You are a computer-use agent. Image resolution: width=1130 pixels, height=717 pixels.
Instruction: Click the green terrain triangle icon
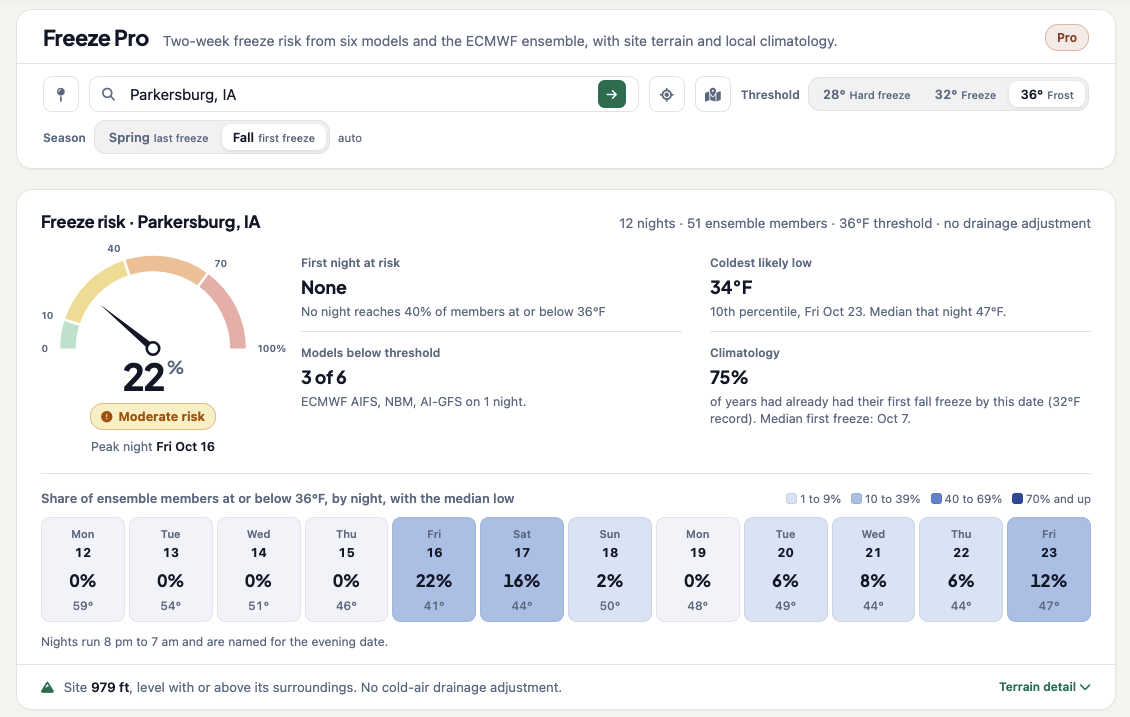click(48, 687)
